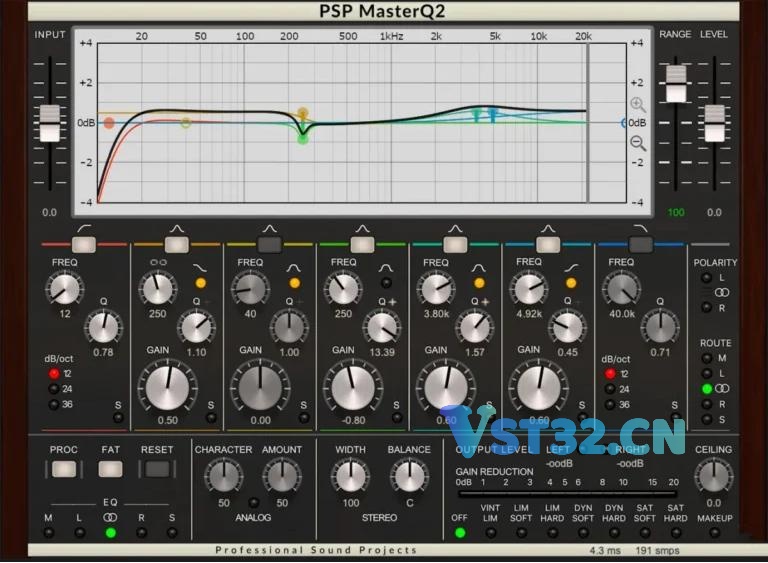
Task: Click the CEILING knob
Action: (x=714, y=476)
